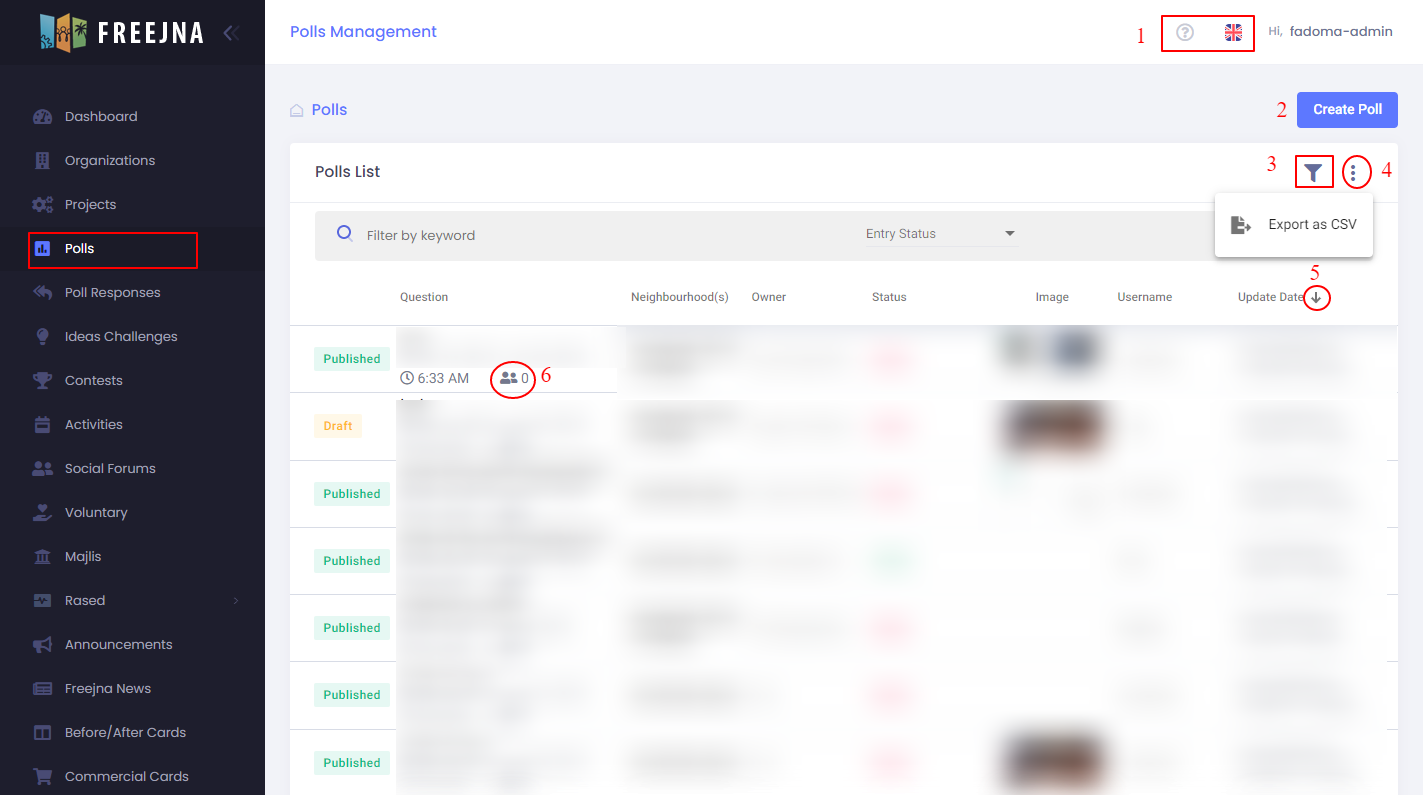The image size is (1423, 795).
Task: Click the home icon in the Polls breadcrumb
Action: 297,110
